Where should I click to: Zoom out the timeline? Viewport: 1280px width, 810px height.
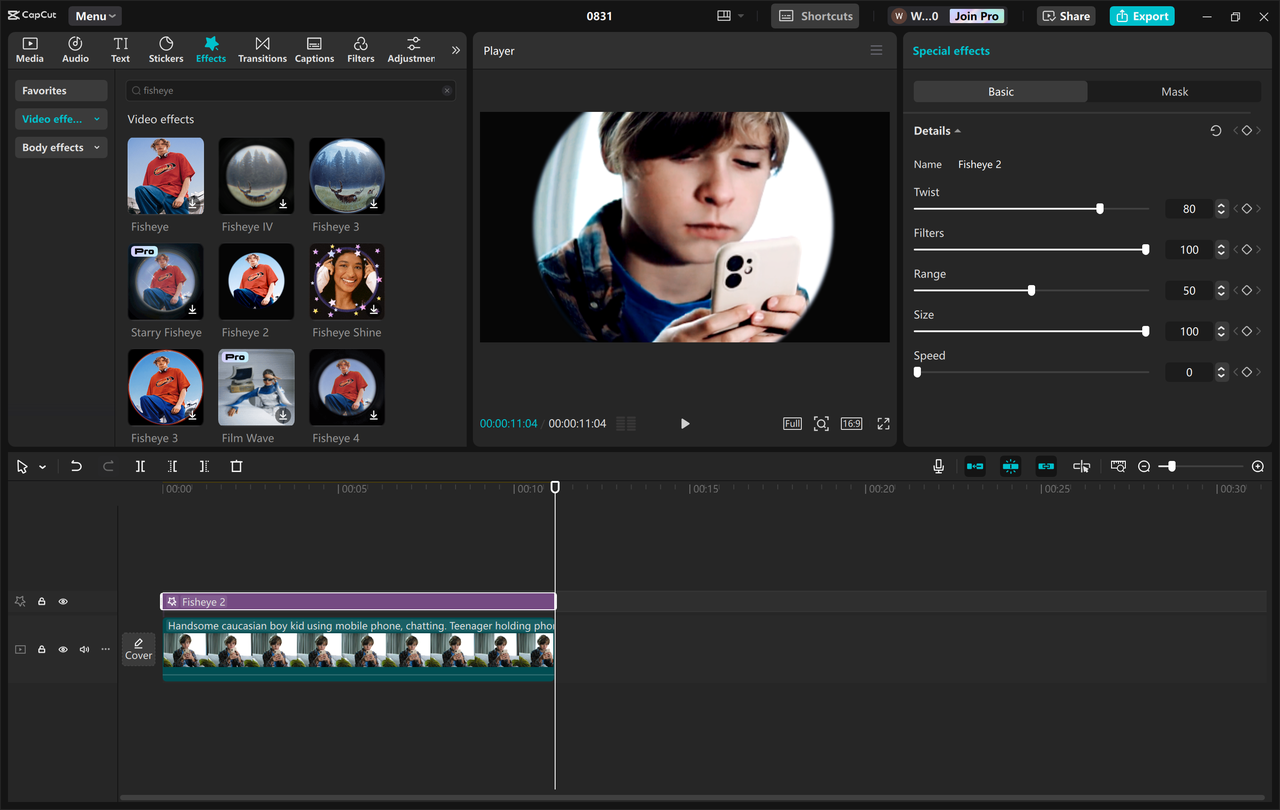click(x=1144, y=467)
